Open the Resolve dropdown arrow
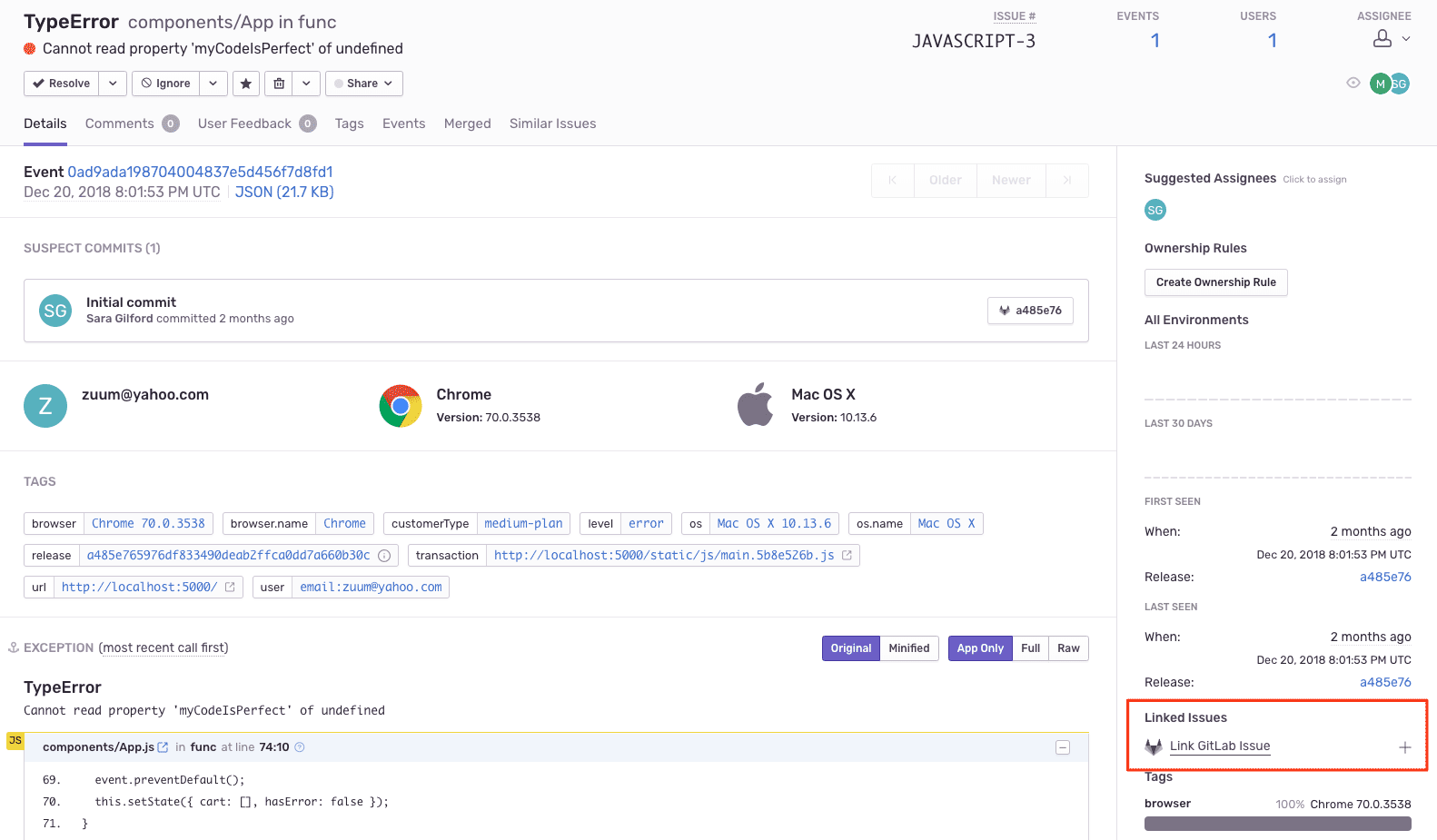The width and height of the screenshot is (1437, 840). pos(113,84)
